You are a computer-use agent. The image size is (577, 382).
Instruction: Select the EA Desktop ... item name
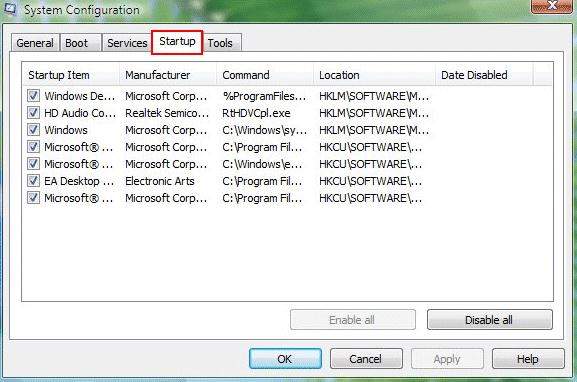coord(79,181)
